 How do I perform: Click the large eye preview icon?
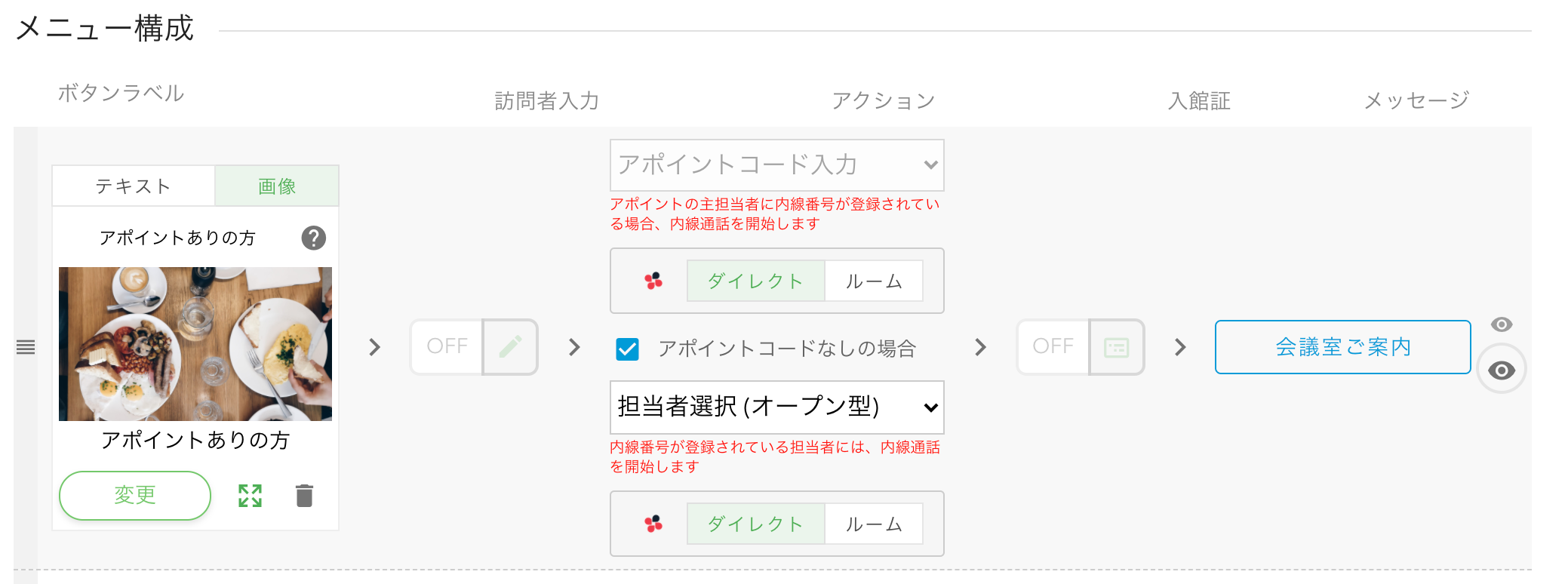[x=1501, y=370]
